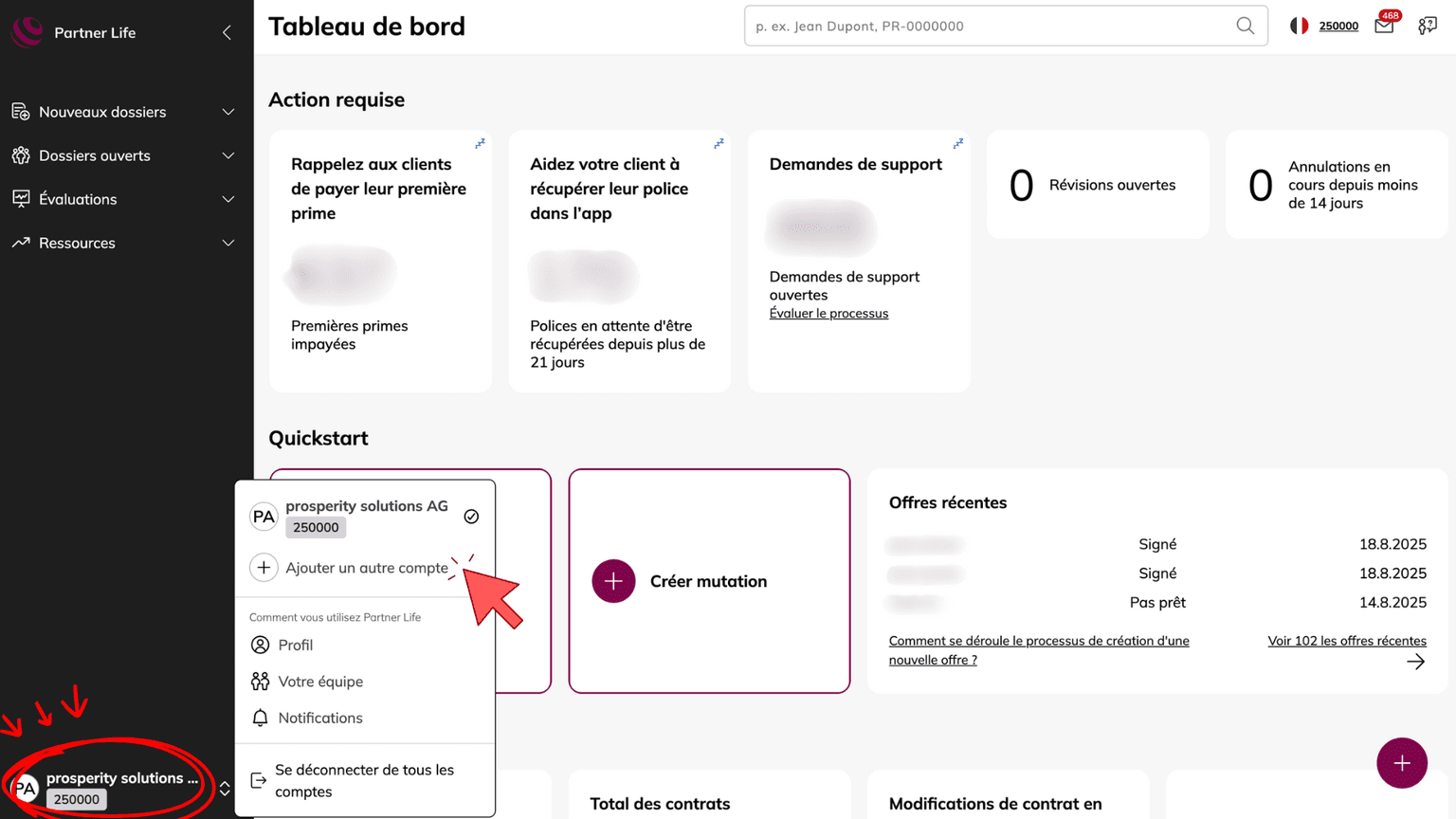Screen dimensions: 1456x819
Task: Click the French flag language icon
Action: point(1299,26)
